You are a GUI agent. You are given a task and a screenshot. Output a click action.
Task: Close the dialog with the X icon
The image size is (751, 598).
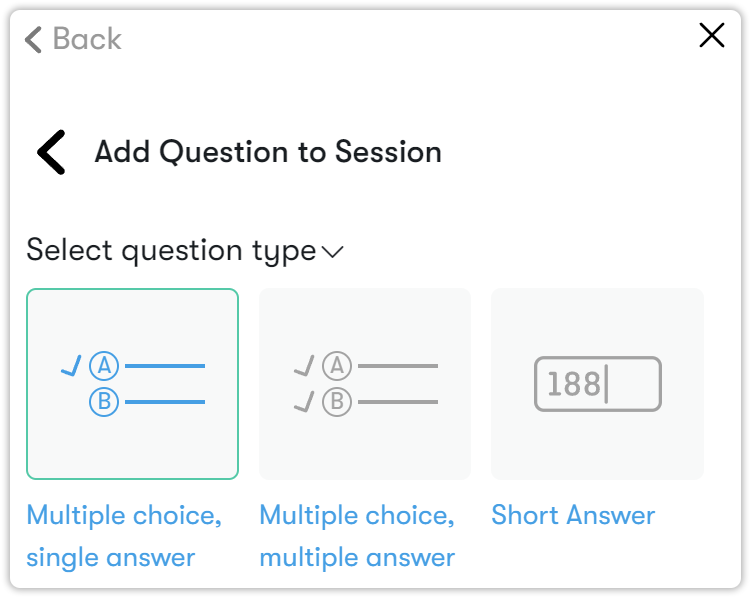[x=711, y=36]
